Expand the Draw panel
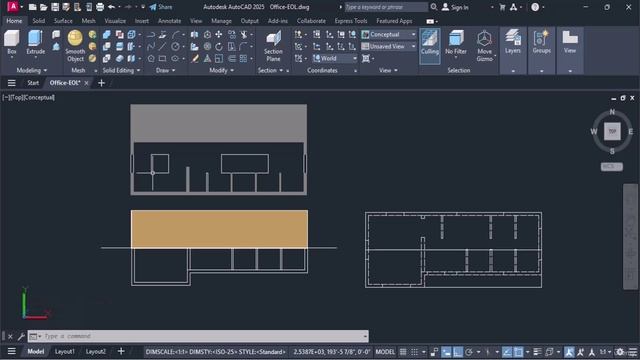The height and width of the screenshot is (360, 640). [165, 70]
